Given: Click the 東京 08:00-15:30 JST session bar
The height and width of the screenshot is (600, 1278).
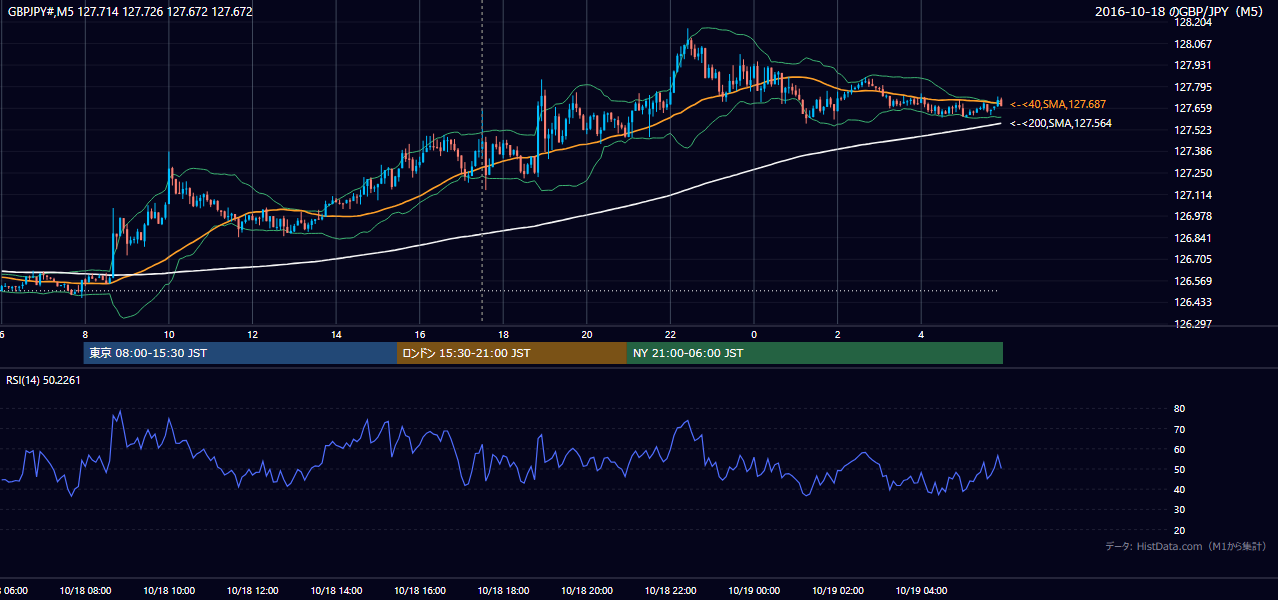Looking at the screenshot, I should pyautogui.click(x=240, y=353).
